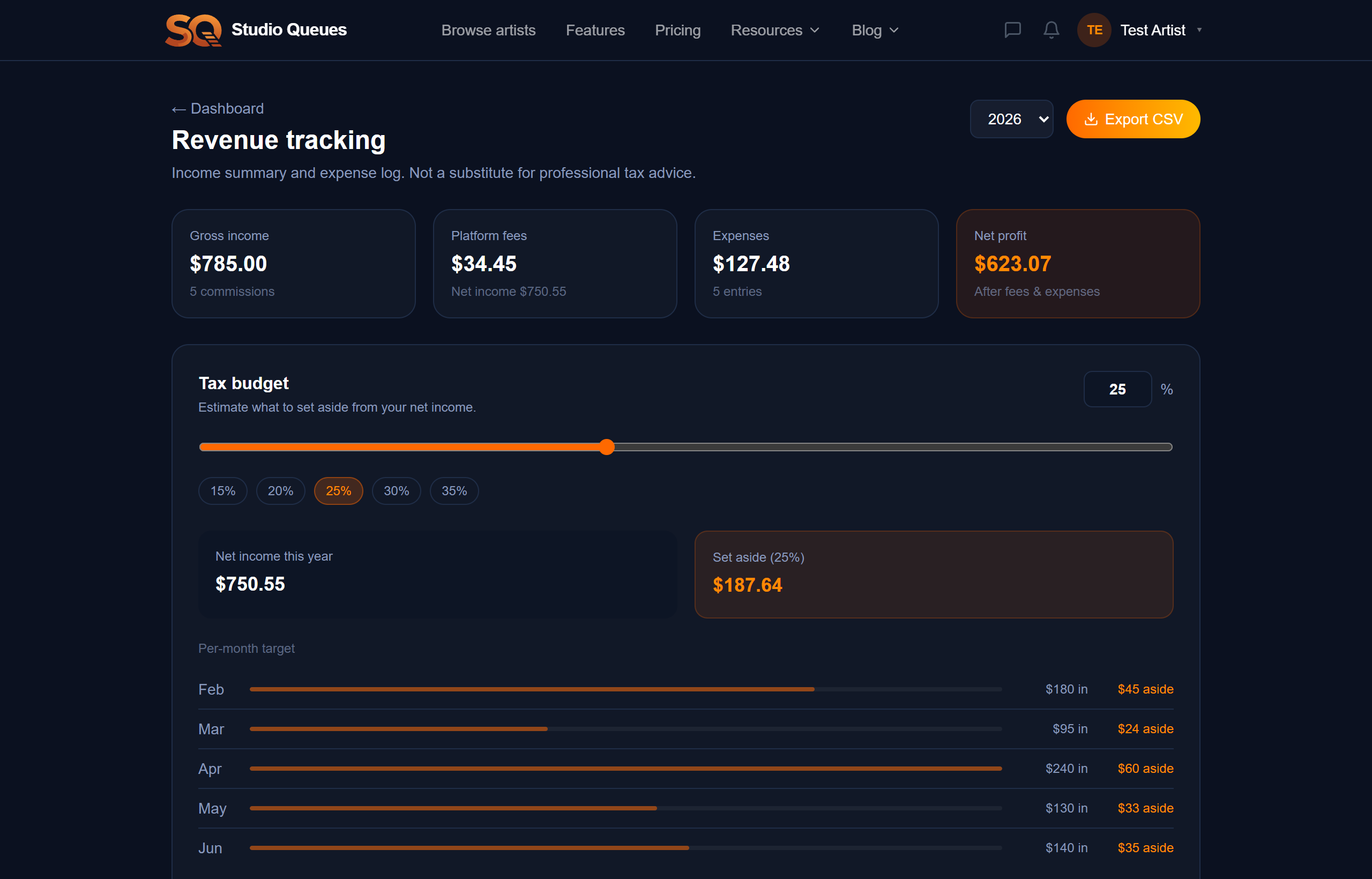Click the 5 entries label under Expenses
Viewport: 1372px width, 879px height.
pyautogui.click(x=737, y=292)
